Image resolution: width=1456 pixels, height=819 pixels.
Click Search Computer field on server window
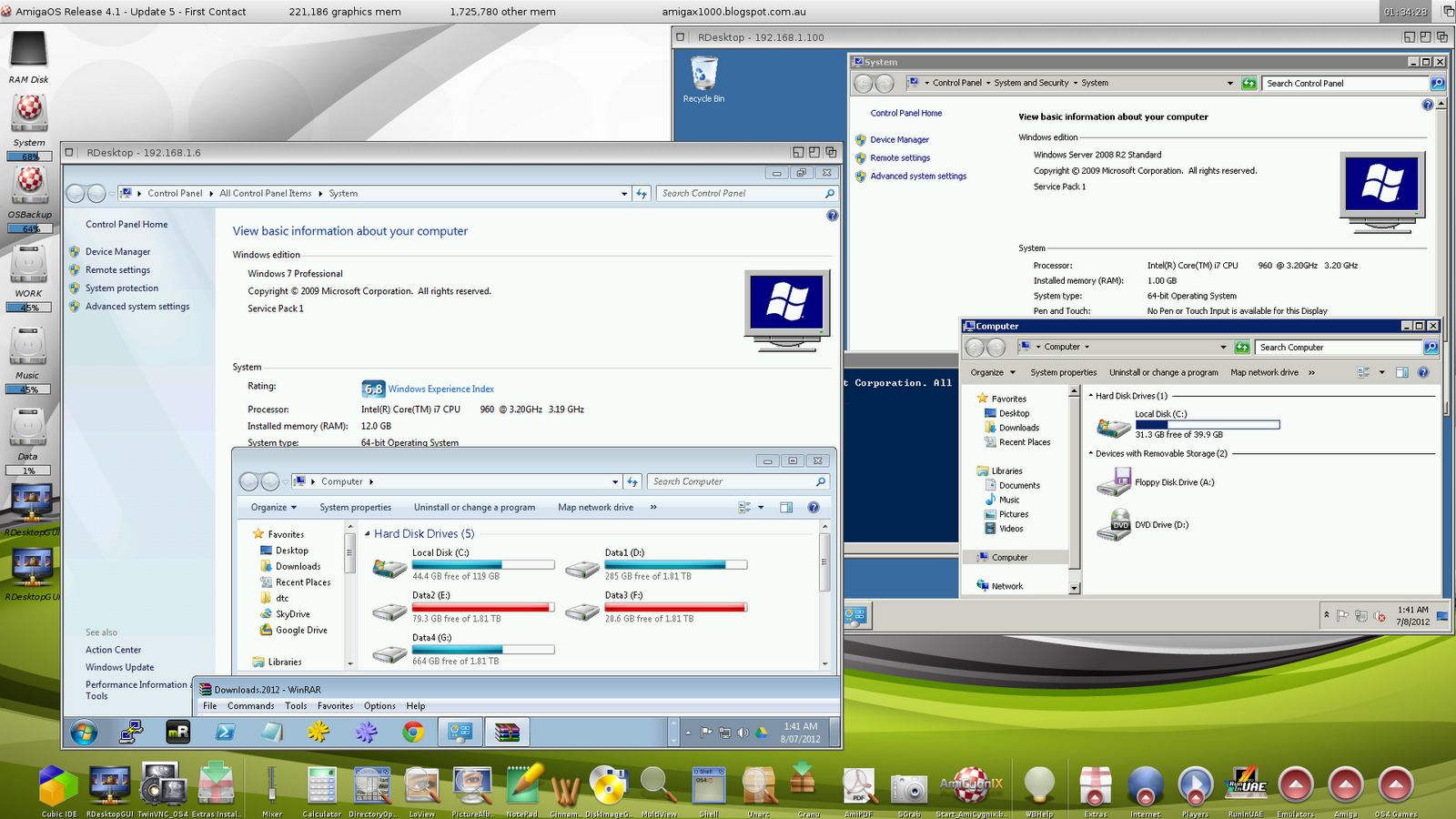pos(1340,348)
